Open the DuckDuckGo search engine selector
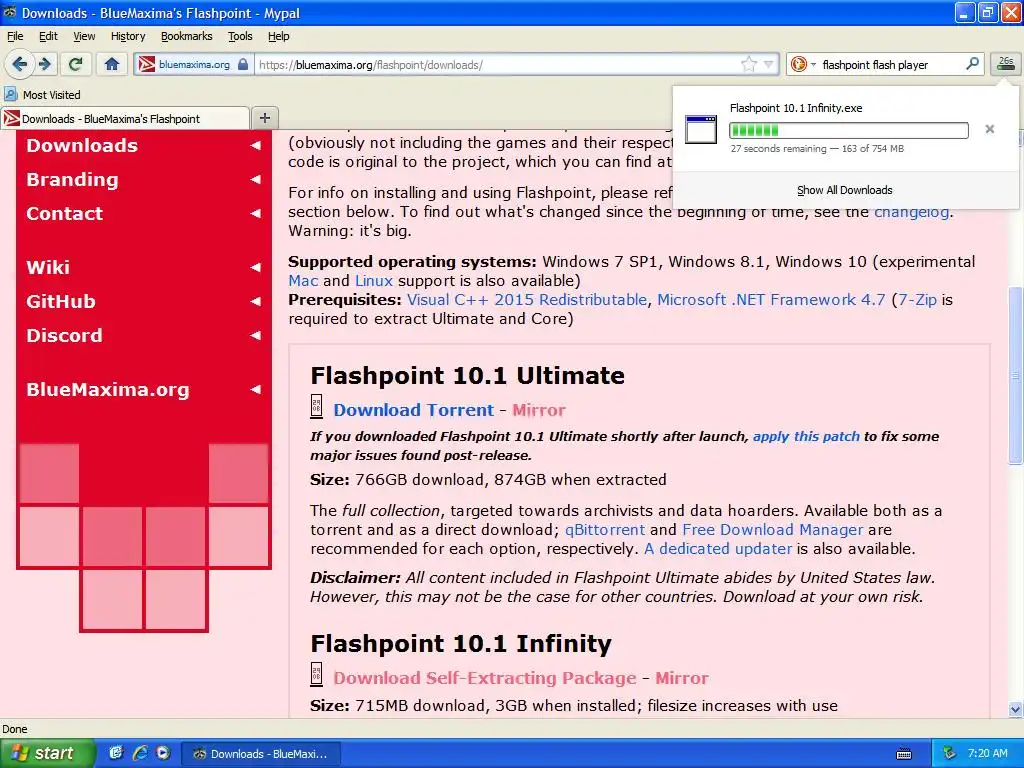Viewport: 1024px width, 768px height. (803, 64)
